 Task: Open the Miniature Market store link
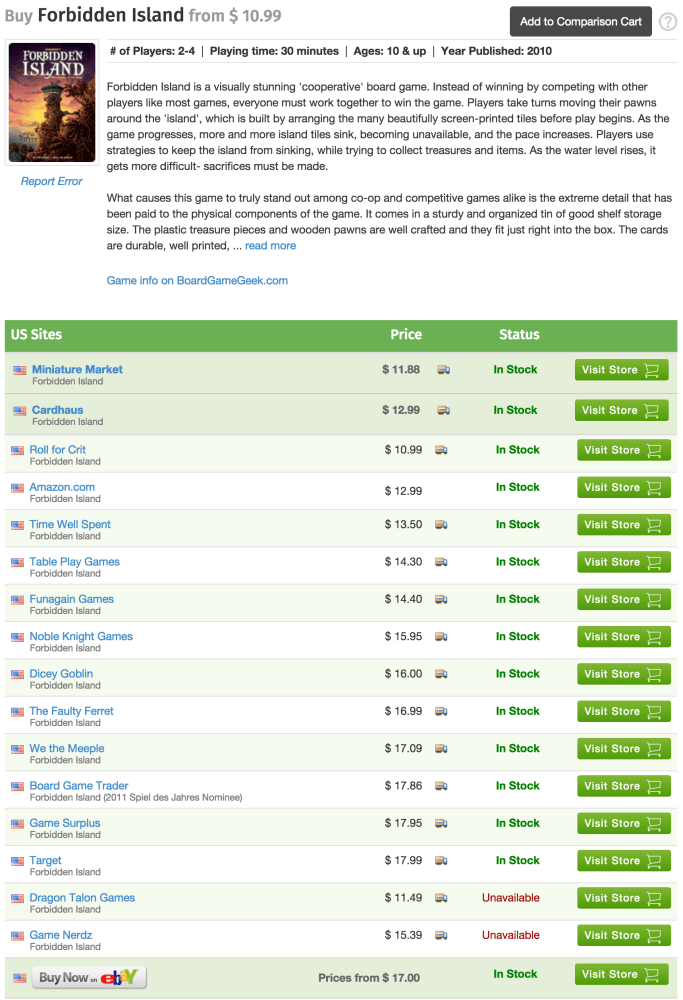77,369
